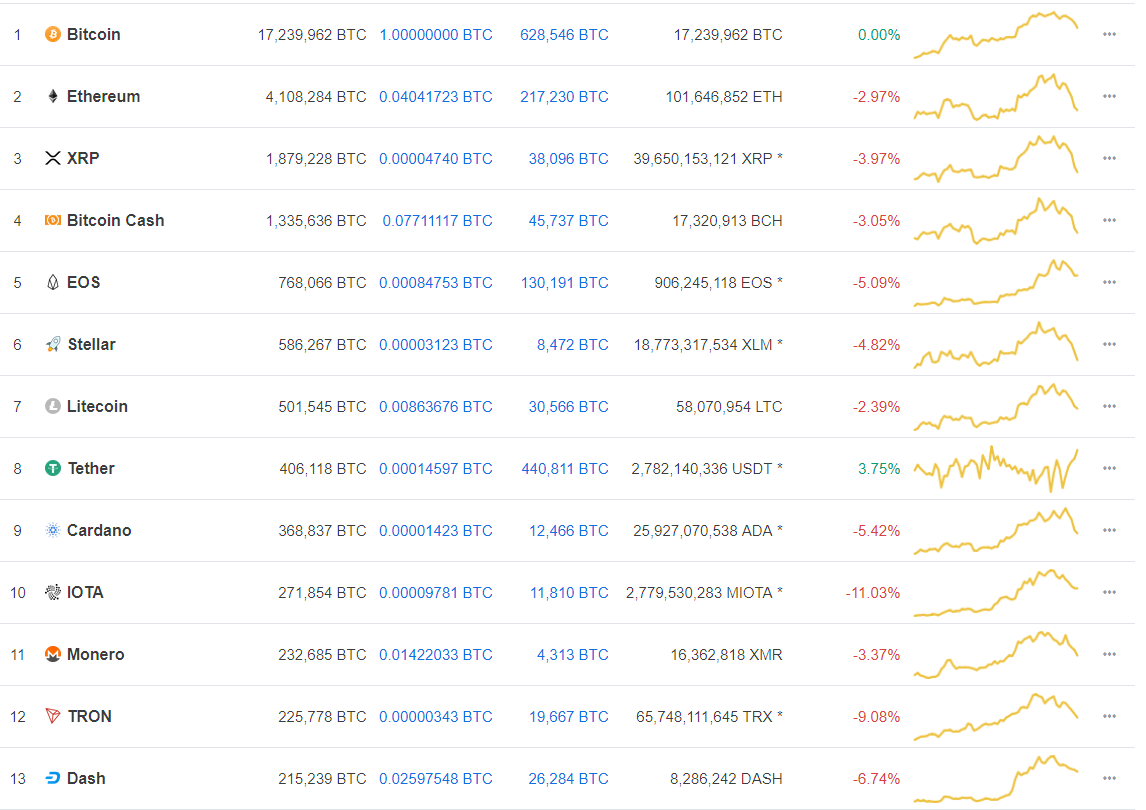Open the Bitcoin 7-day price chart
The width and height of the screenshot is (1146, 810).
click(995, 34)
